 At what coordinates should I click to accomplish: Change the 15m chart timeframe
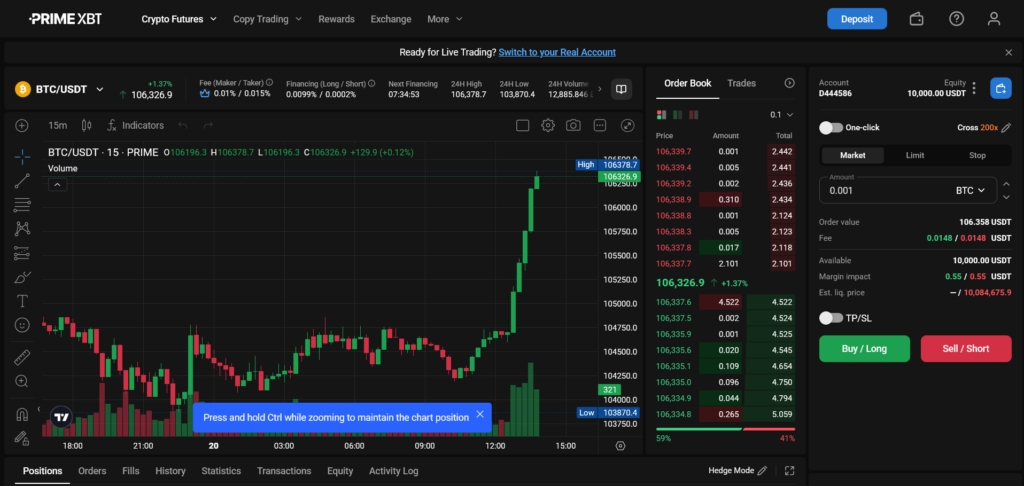[x=57, y=125]
